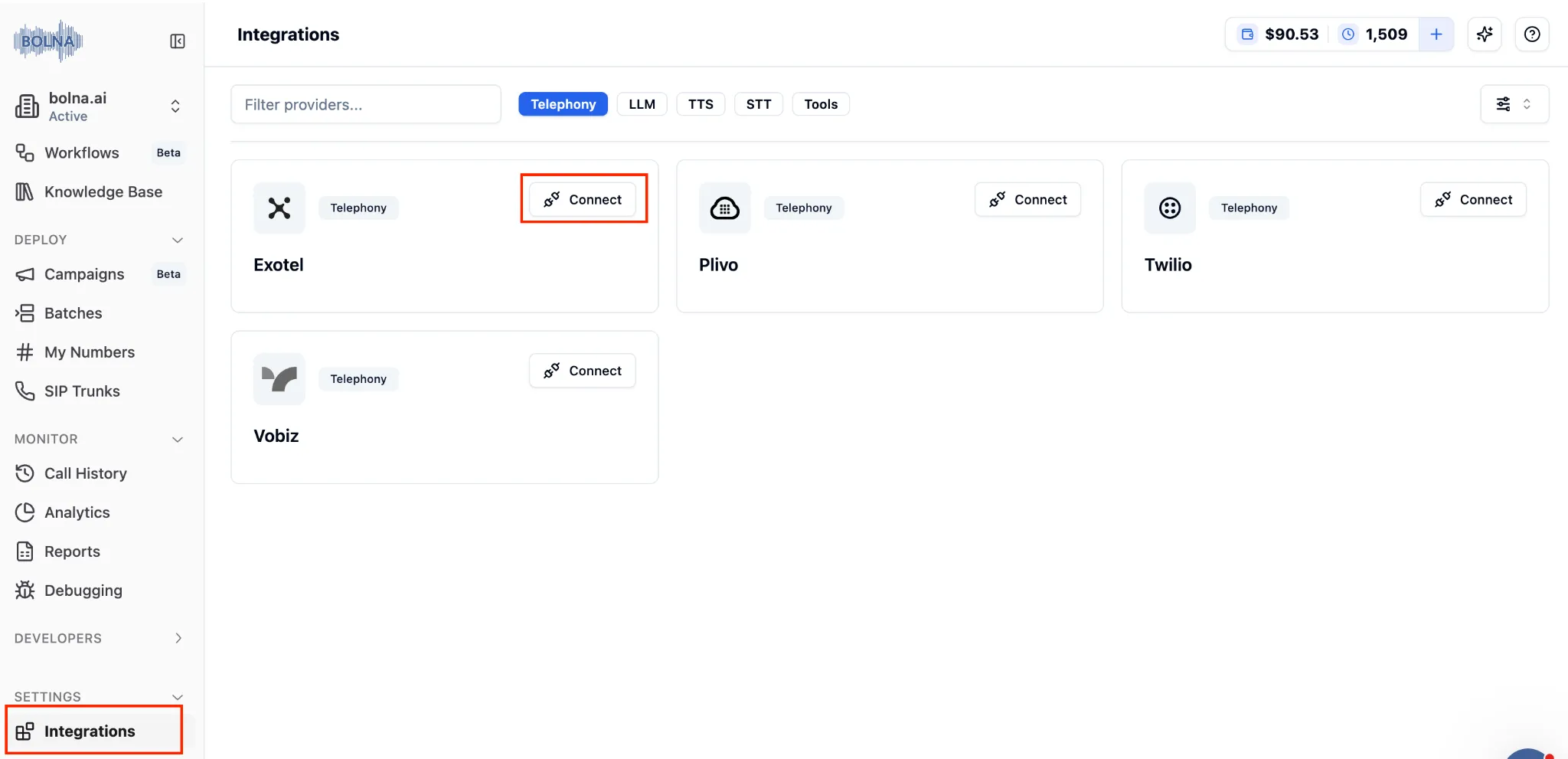Open Workflows in the sidebar

[x=100, y=152]
